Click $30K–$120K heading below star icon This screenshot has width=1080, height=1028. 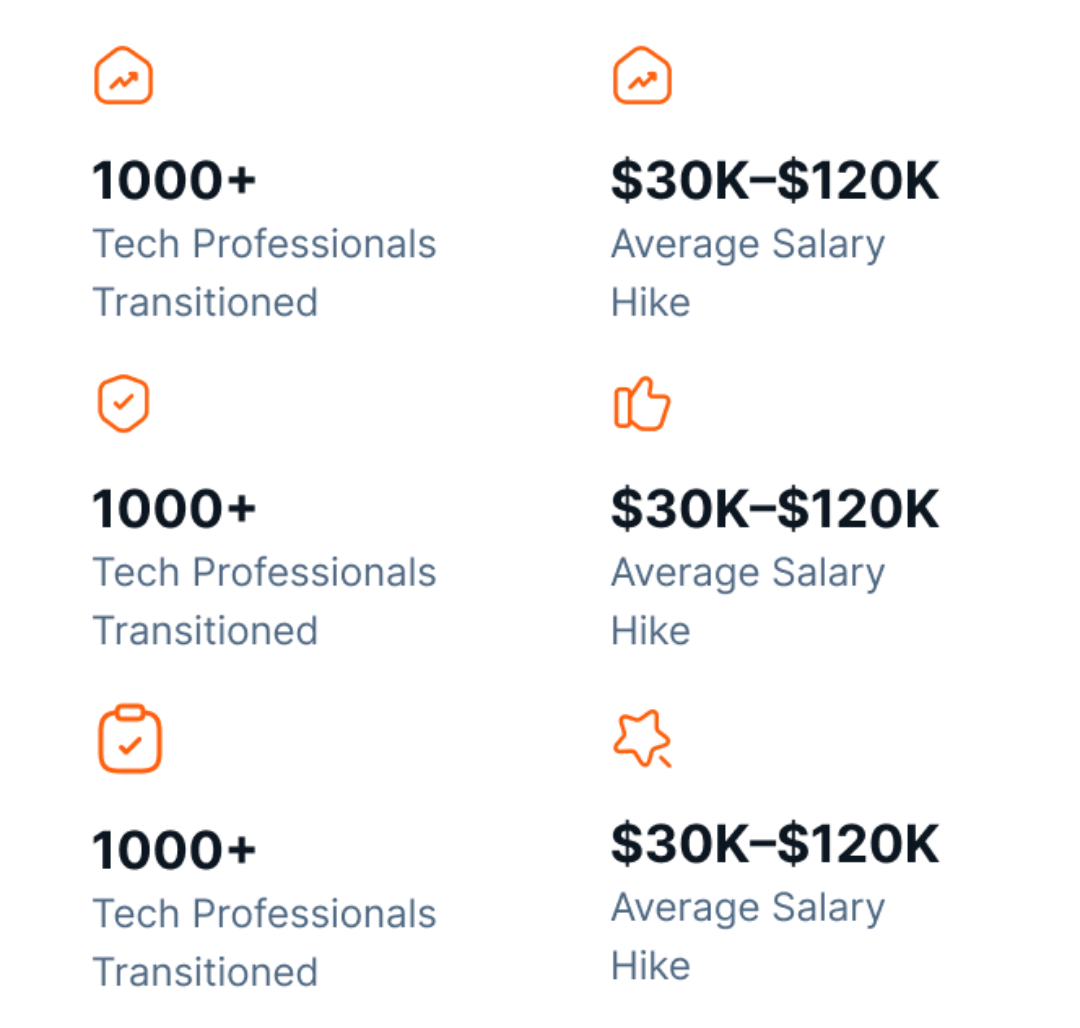click(775, 843)
